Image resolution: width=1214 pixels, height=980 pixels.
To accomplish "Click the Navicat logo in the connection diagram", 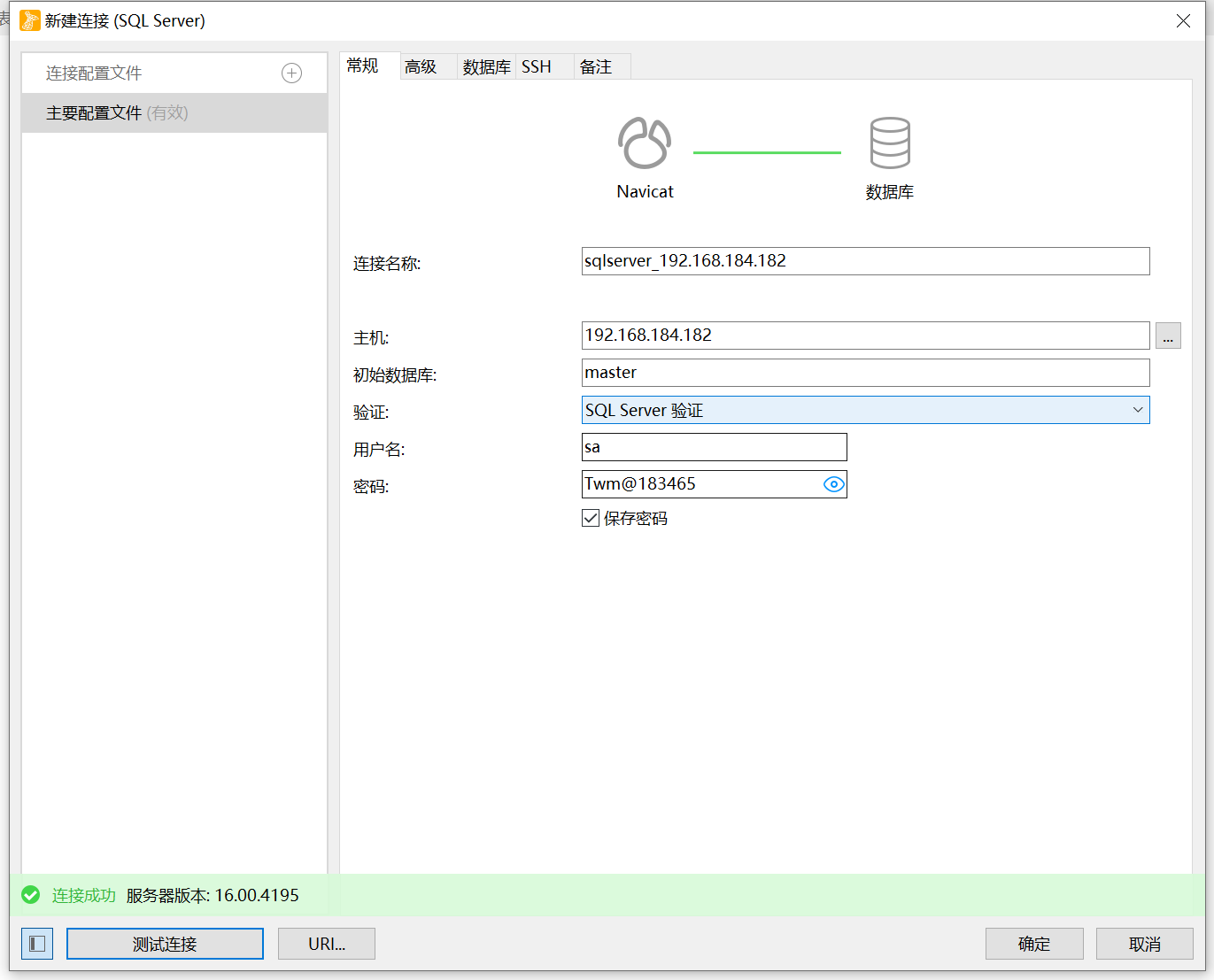I will [645, 142].
